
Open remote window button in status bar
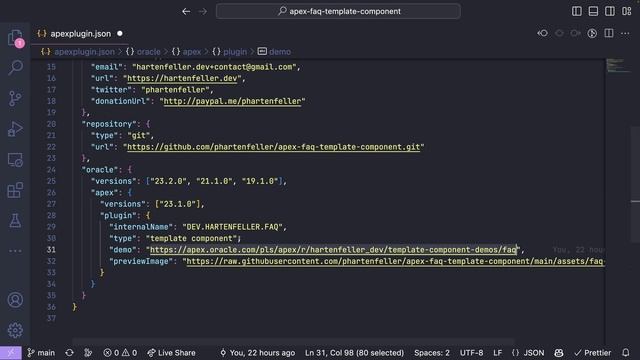pos(11,353)
